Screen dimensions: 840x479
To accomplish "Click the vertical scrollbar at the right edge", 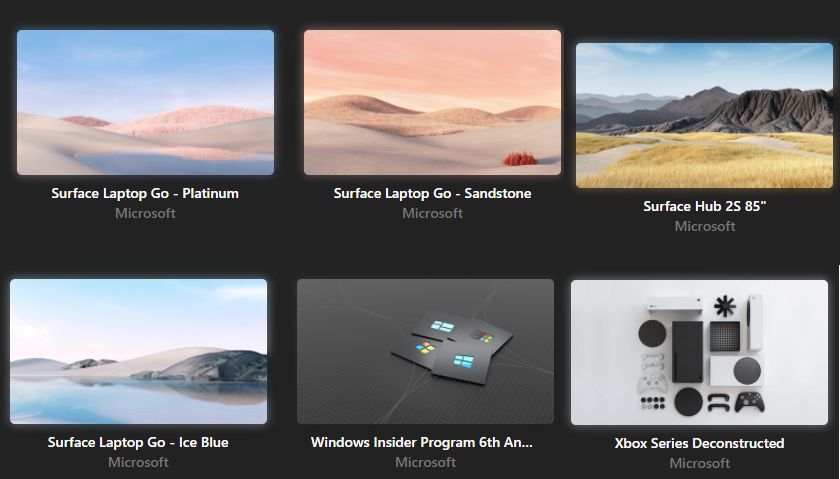I will point(838,372).
